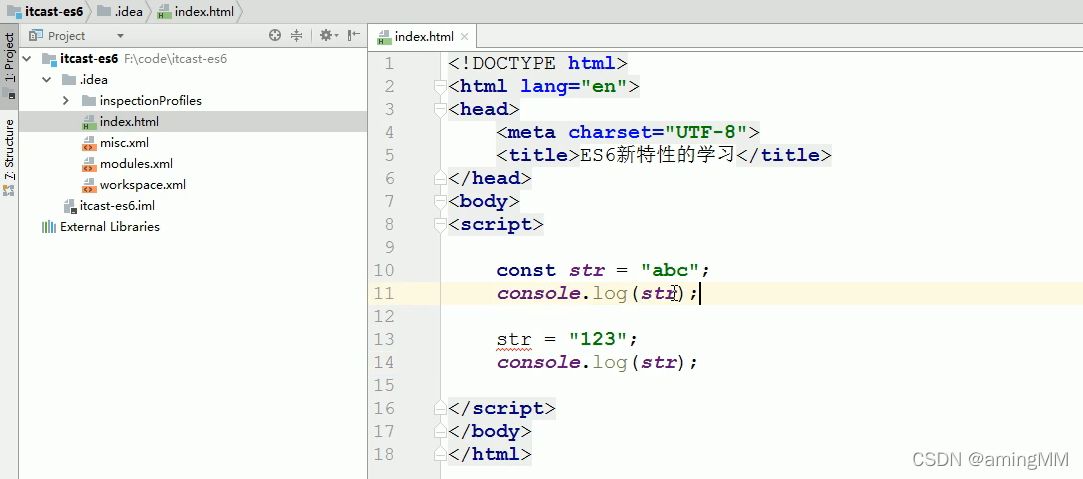
Task: Select itcast-es6.iml in the project tree
Action: pyautogui.click(x=193, y=206)
